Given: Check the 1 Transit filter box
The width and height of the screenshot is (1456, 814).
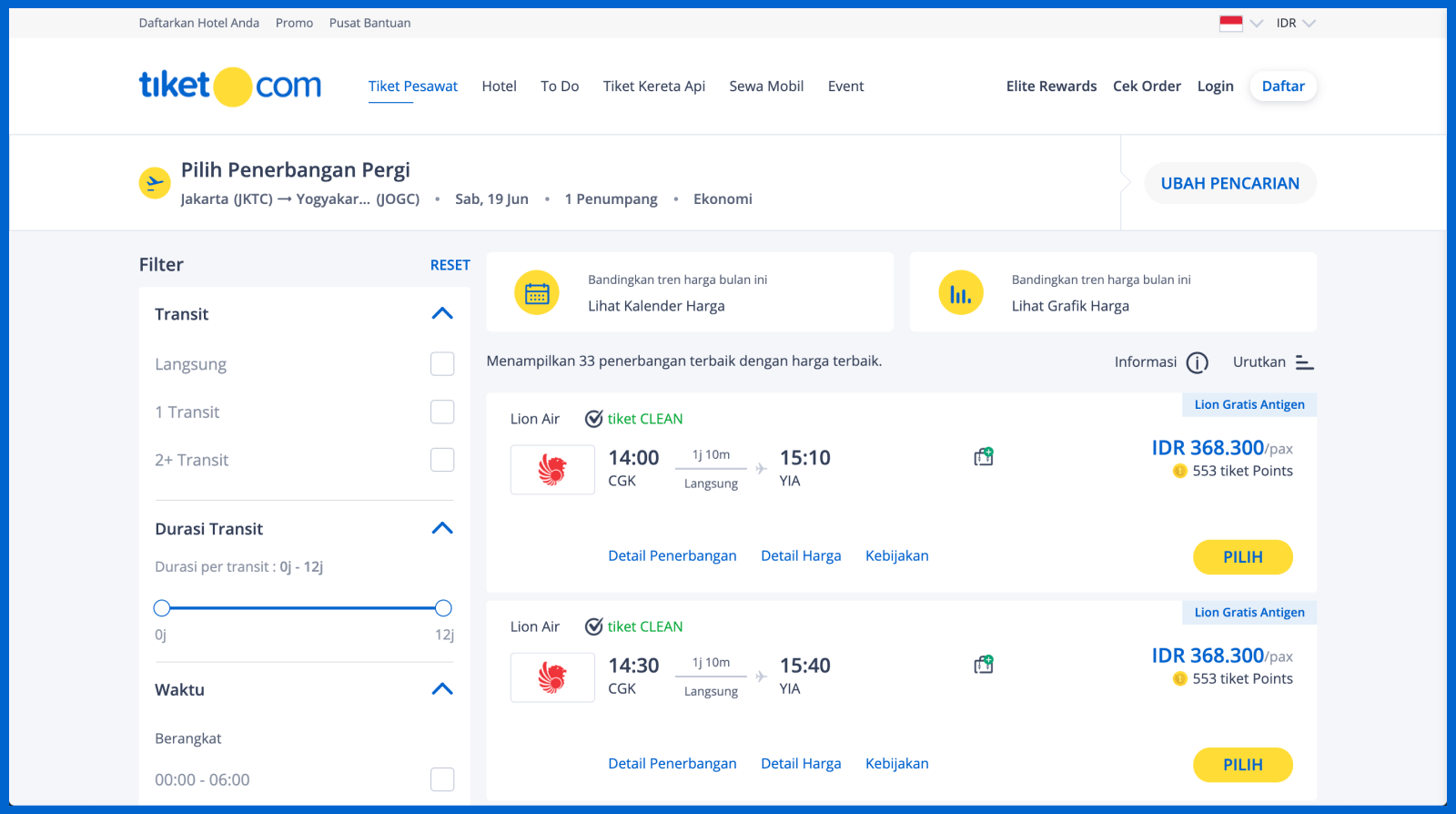Looking at the screenshot, I should click(442, 412).
